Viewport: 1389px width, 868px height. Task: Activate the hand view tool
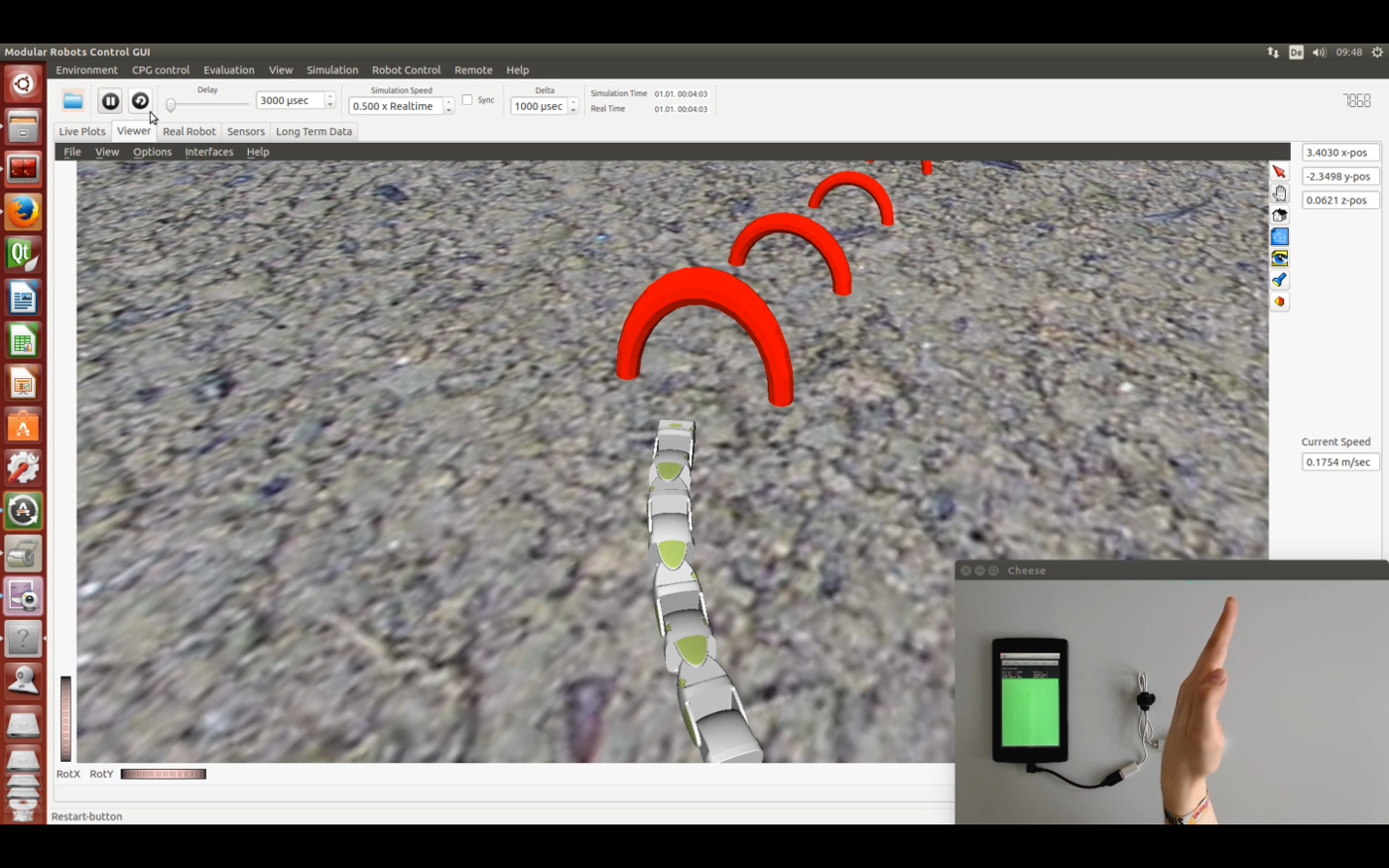click(1279, 193)
